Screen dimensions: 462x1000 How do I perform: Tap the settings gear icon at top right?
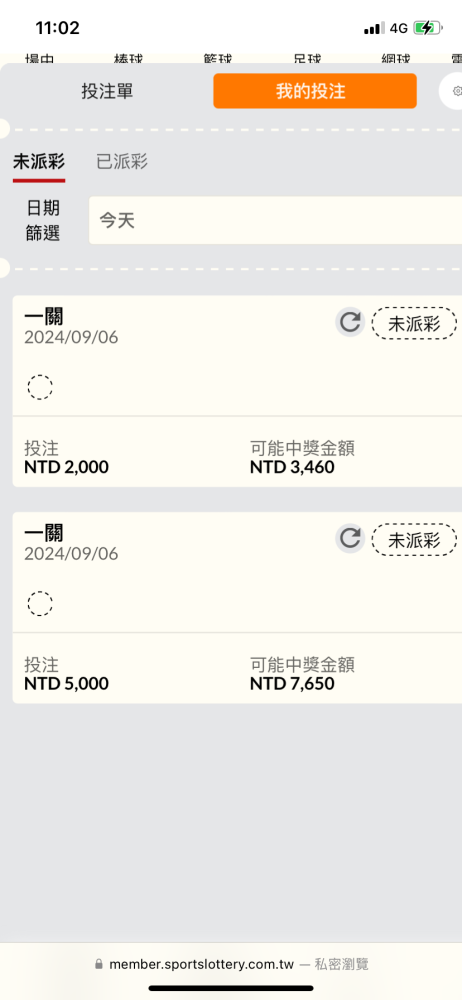(x=454, y=91)
